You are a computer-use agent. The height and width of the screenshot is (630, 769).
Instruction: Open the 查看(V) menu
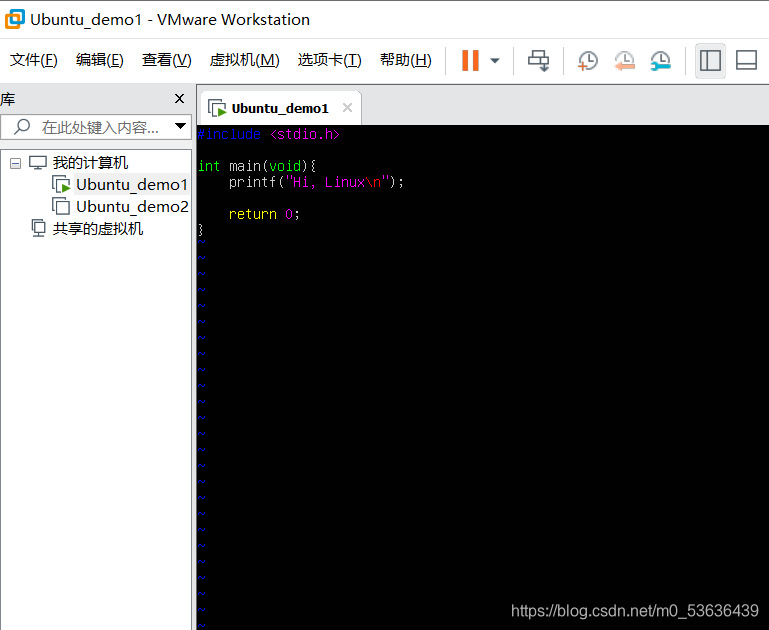tap(166, 60)
